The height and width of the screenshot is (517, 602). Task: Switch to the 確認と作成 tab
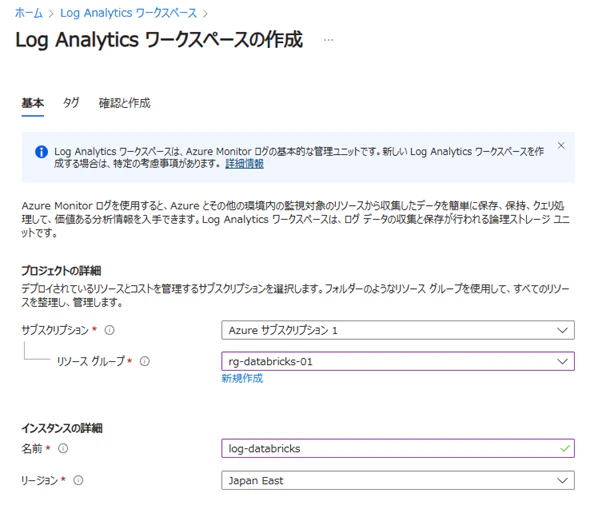(124, 103)
